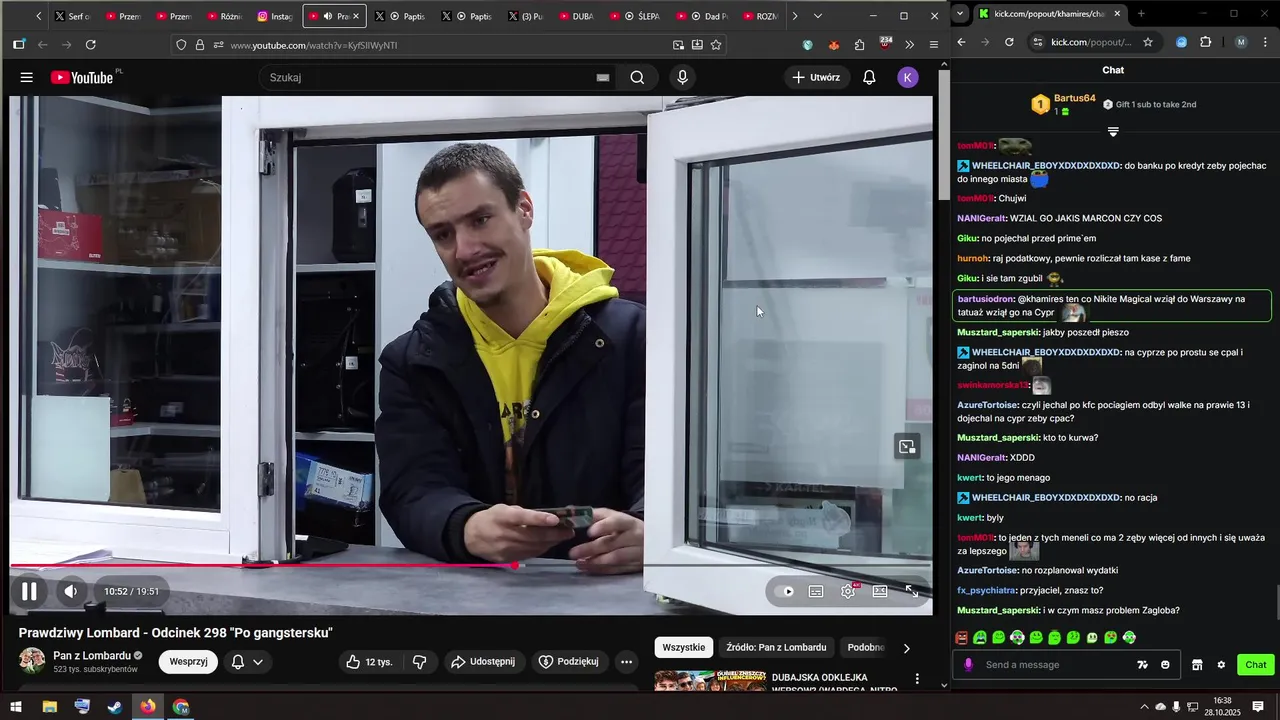Click the purple microphone icon in chat input

(x=968, y=665)
